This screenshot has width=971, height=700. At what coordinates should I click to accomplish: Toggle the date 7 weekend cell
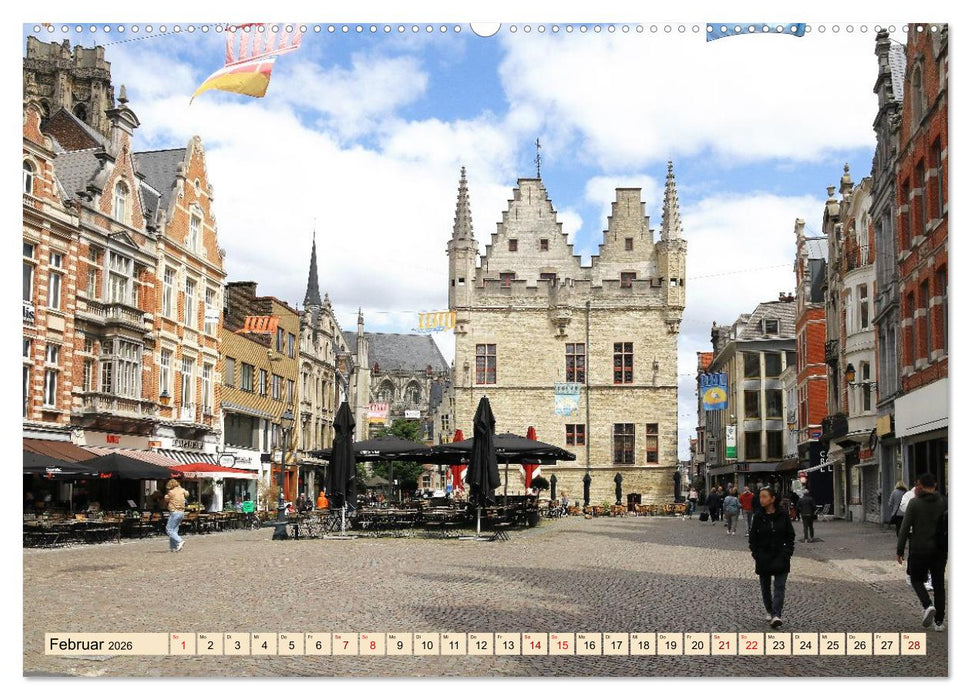click(x=345, y=647)
